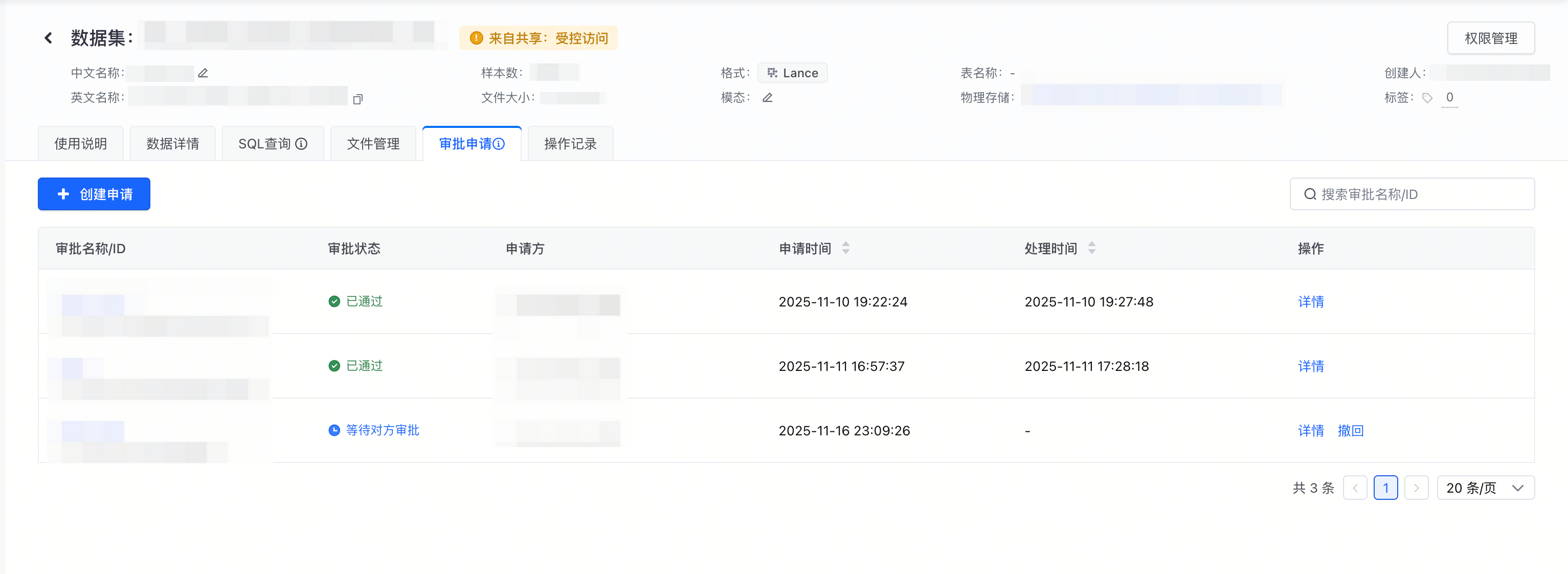Click edit pencil next to 中文名称
The height and width of the screenshot is (574, 1568).
(204, 73)
